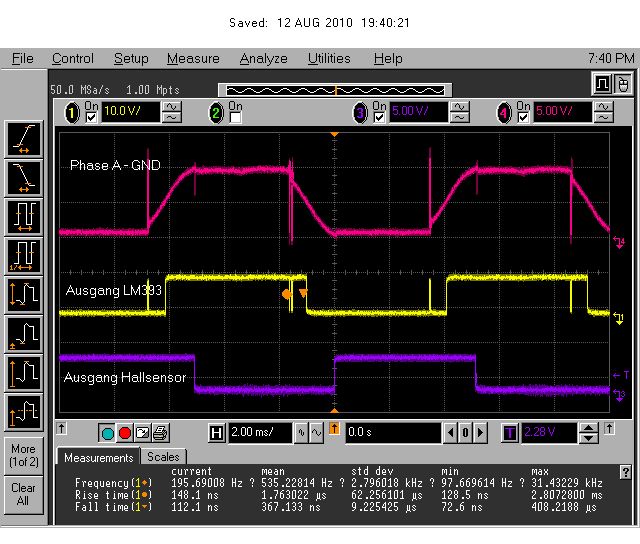Click the delay left arrow button

pos(450,433)
